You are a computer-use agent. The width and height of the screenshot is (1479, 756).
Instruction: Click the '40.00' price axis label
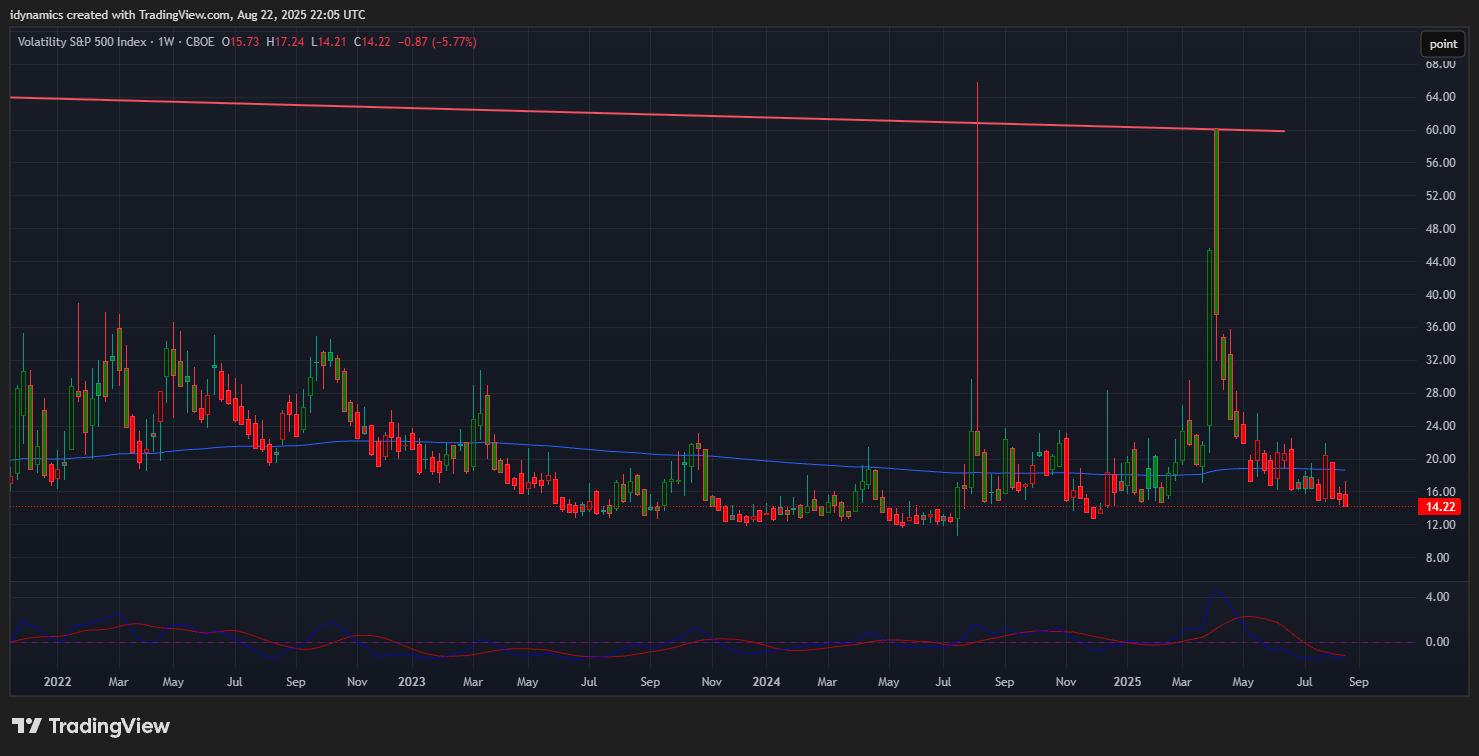[1439, 295]
